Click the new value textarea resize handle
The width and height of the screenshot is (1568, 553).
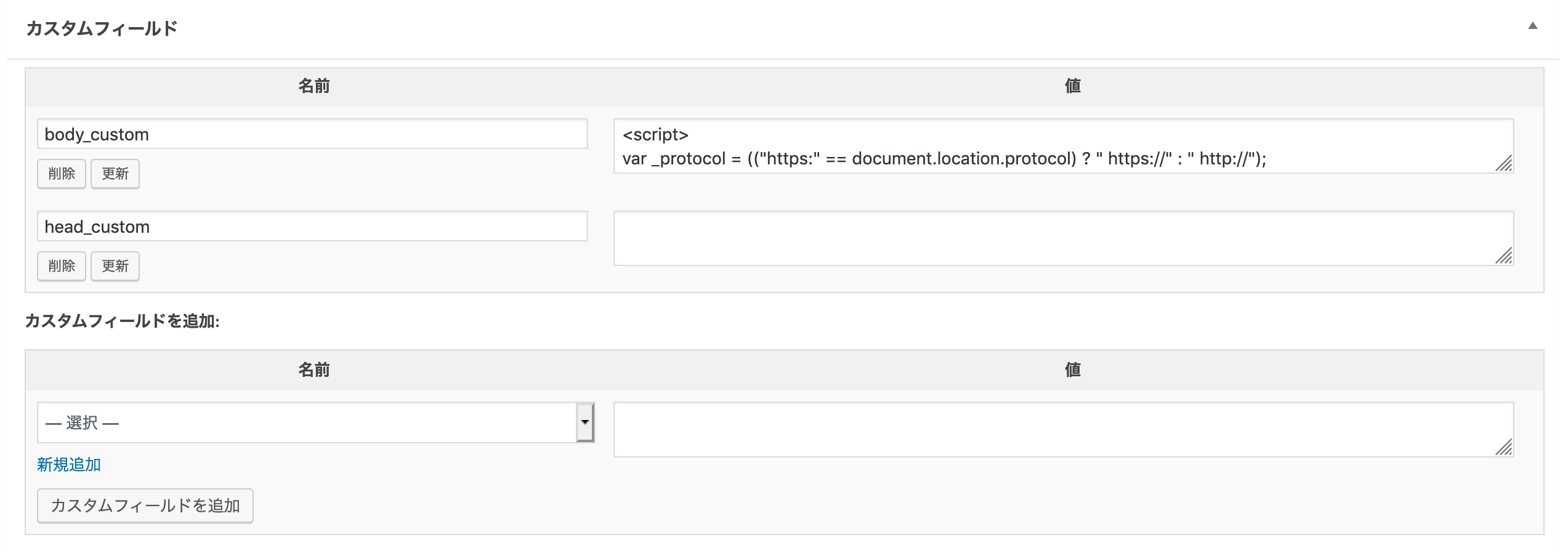click(1504, 447)
